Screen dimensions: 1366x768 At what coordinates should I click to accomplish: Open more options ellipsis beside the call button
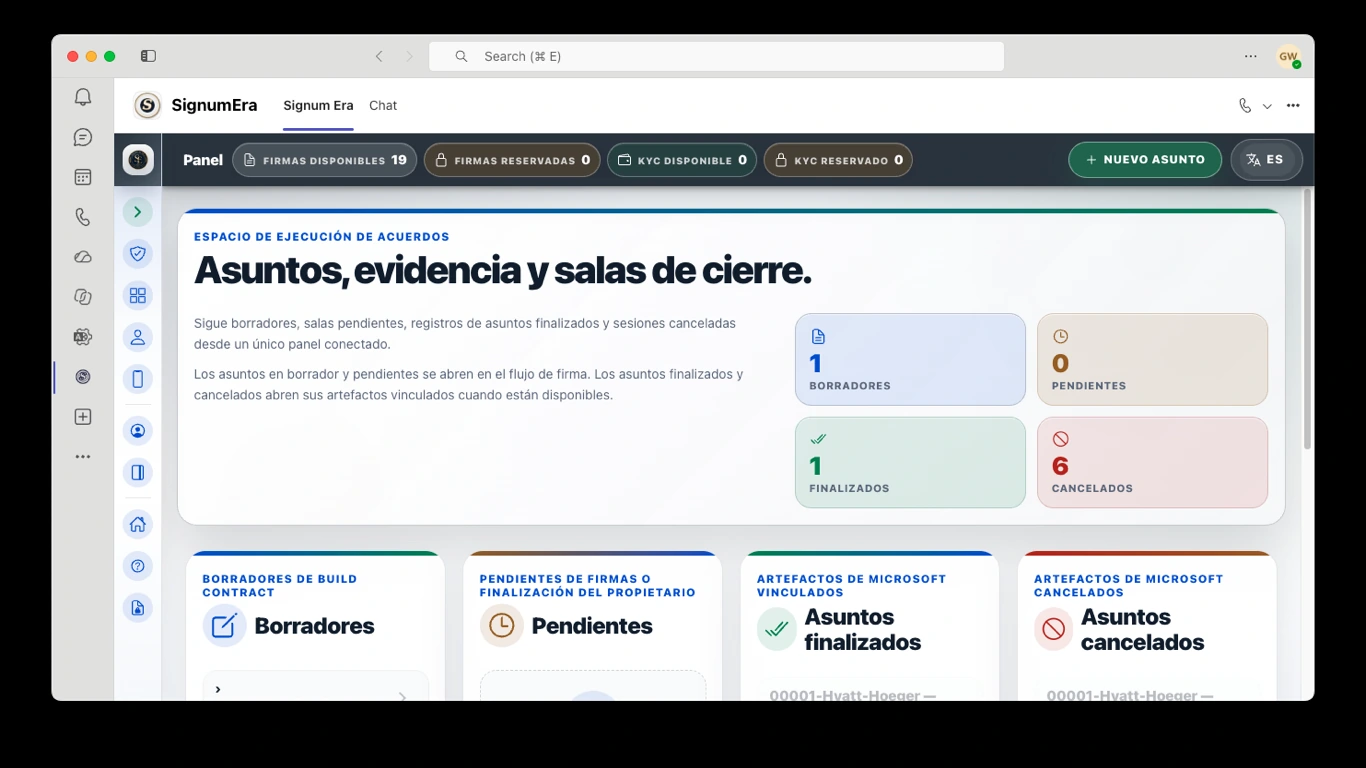pos(1293,106)
